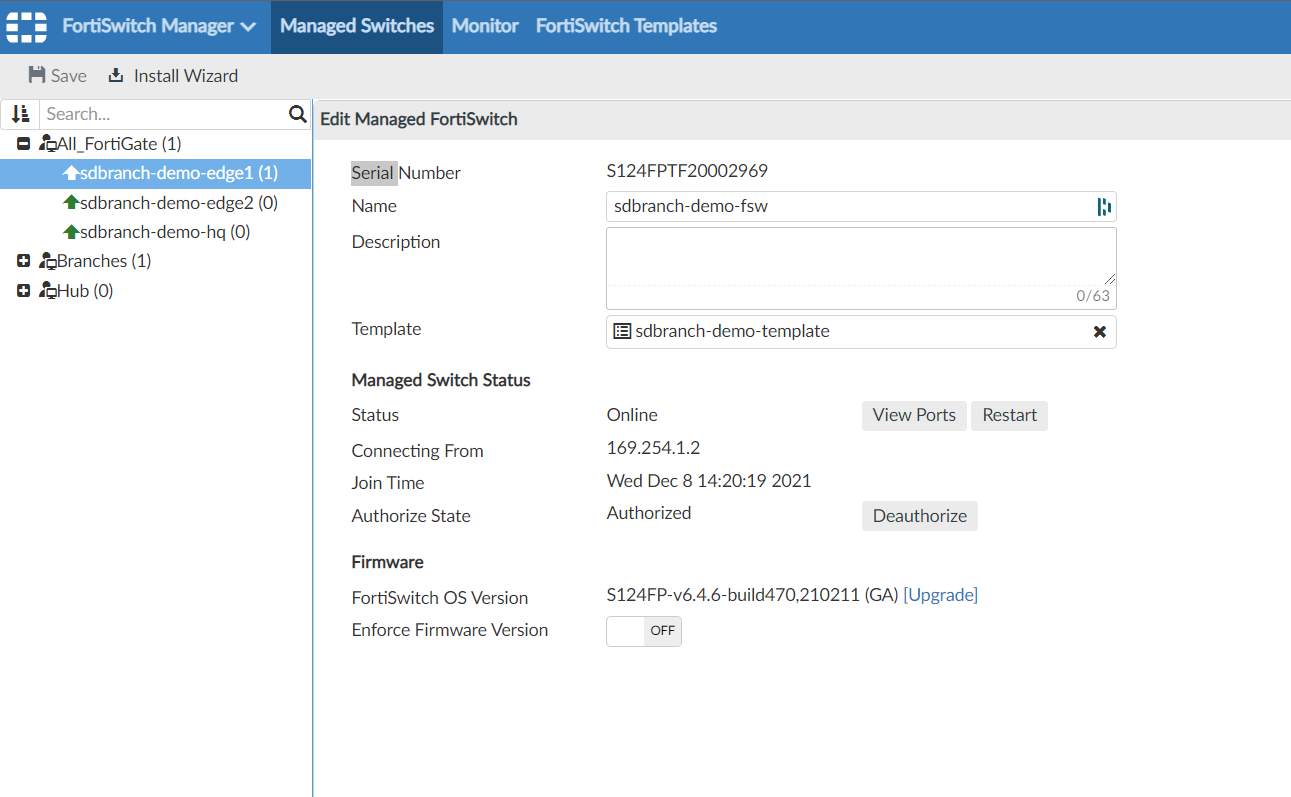Screen dimensions: 1291x797
Task: Enable the Enforce Firmware Version toggle
Action: click(x=643, y=631)
